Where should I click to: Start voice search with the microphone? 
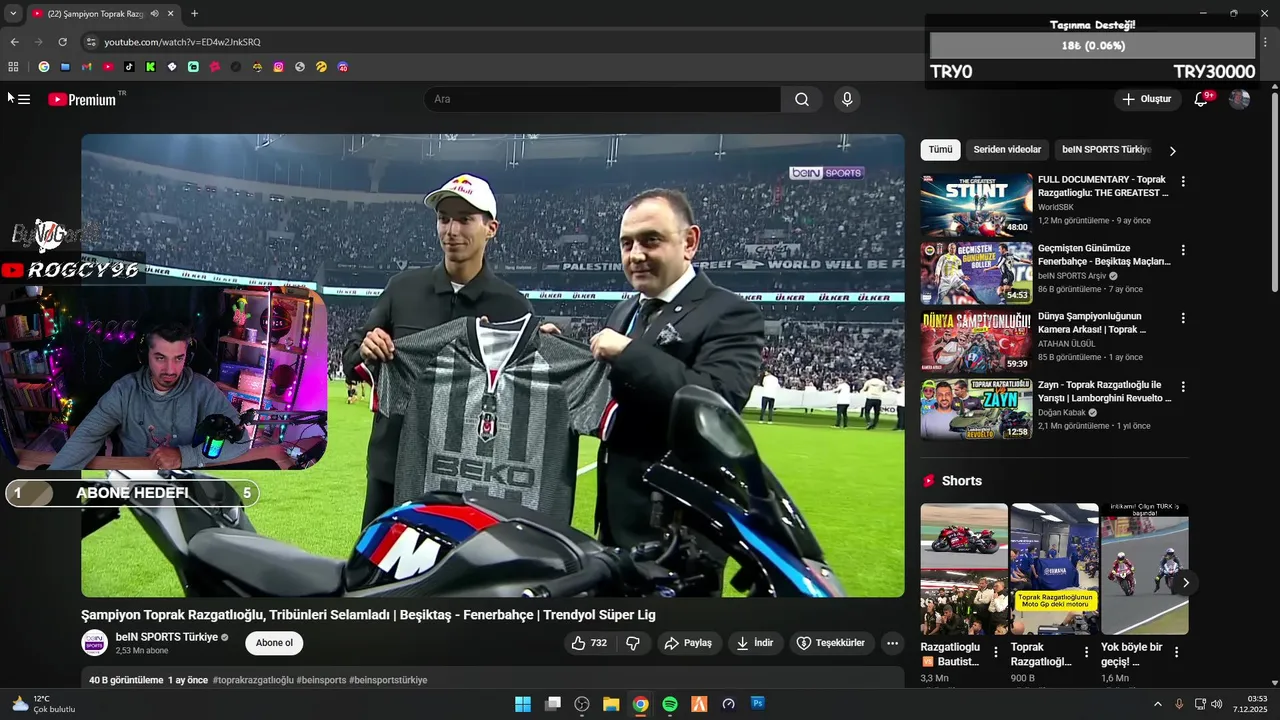pyautogui.click(x=847, y=99)
